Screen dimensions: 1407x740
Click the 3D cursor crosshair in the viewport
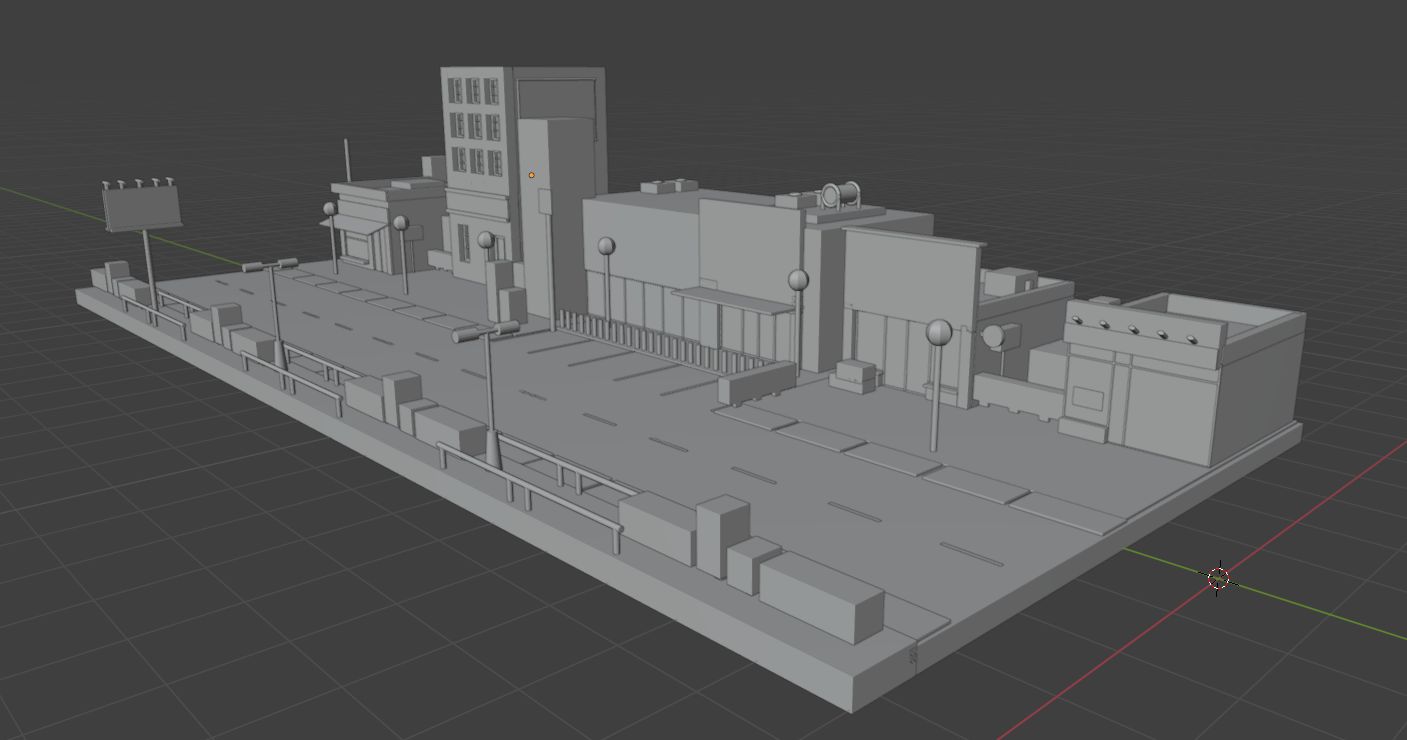pos(1217,578)
